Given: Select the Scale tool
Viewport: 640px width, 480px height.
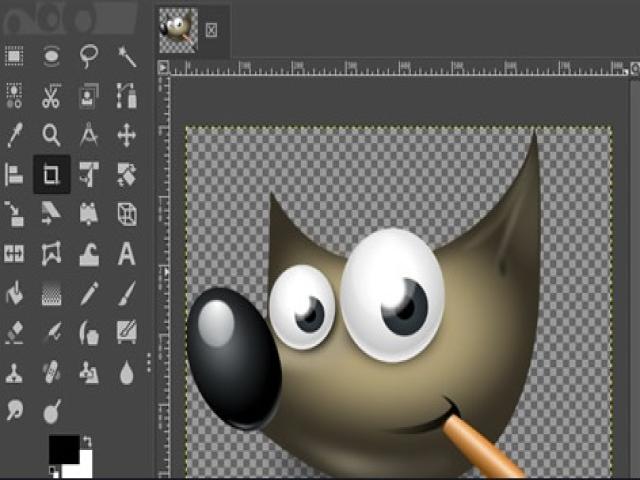Looking at the screenshot, I should point(14,214).
